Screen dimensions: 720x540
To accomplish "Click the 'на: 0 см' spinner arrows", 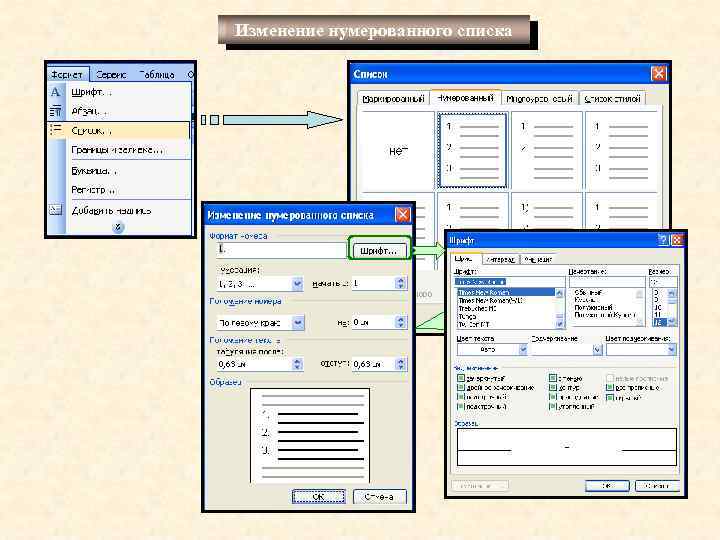I will [x=400, y=322].
